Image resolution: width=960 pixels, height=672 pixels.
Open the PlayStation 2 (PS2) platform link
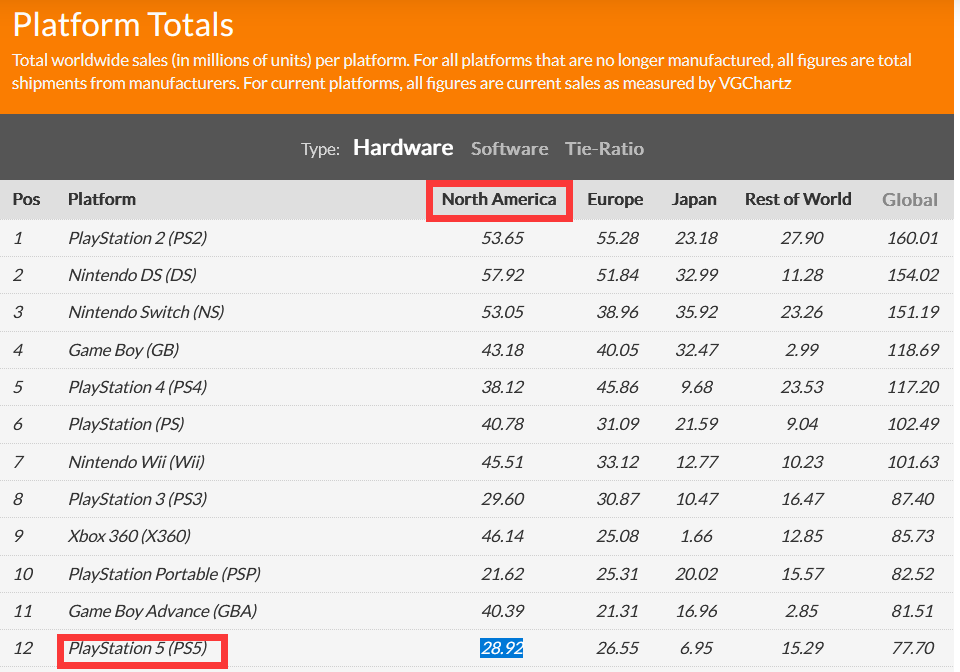click(137, 238)
